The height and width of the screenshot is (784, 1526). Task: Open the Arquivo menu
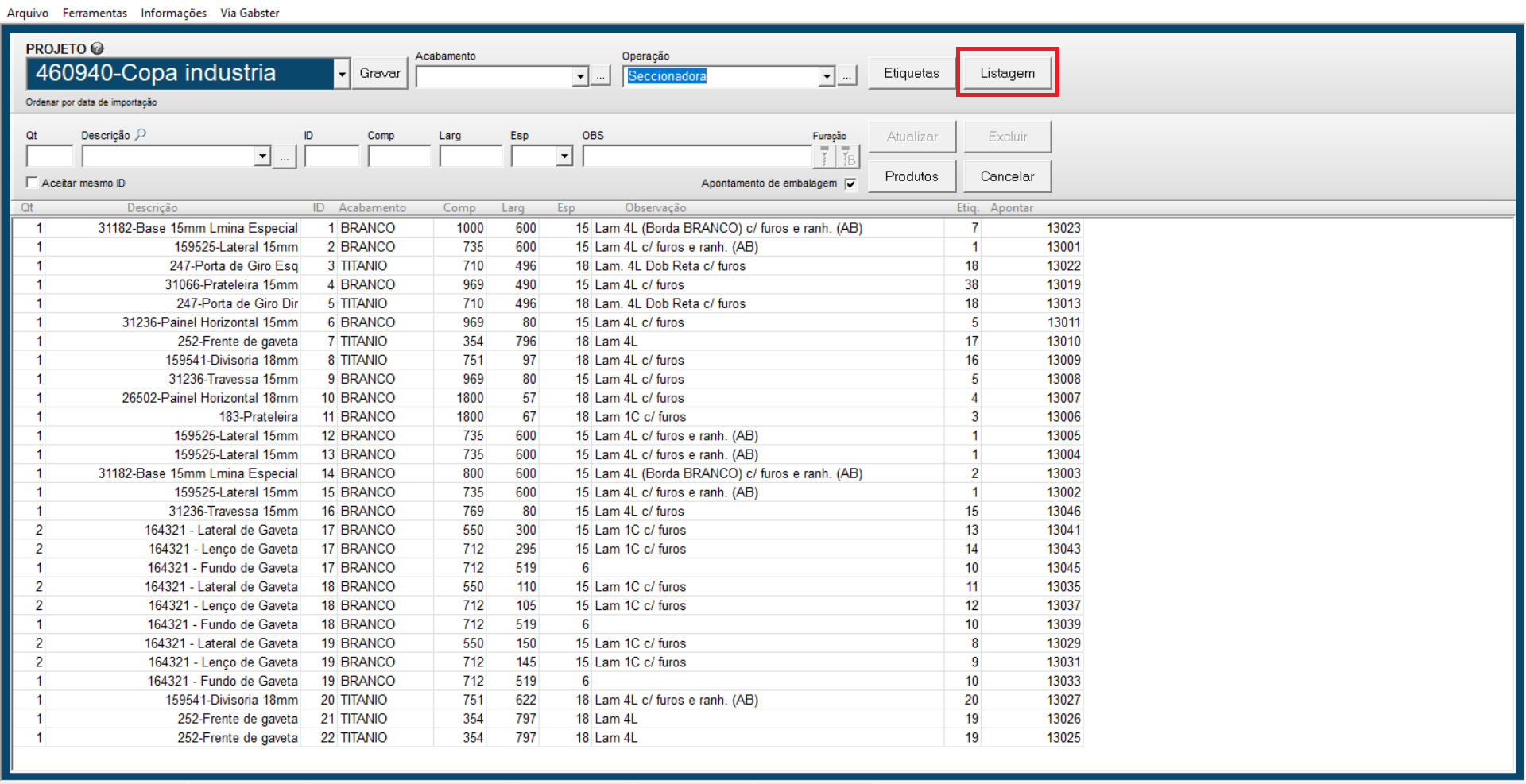coord(28,13)
